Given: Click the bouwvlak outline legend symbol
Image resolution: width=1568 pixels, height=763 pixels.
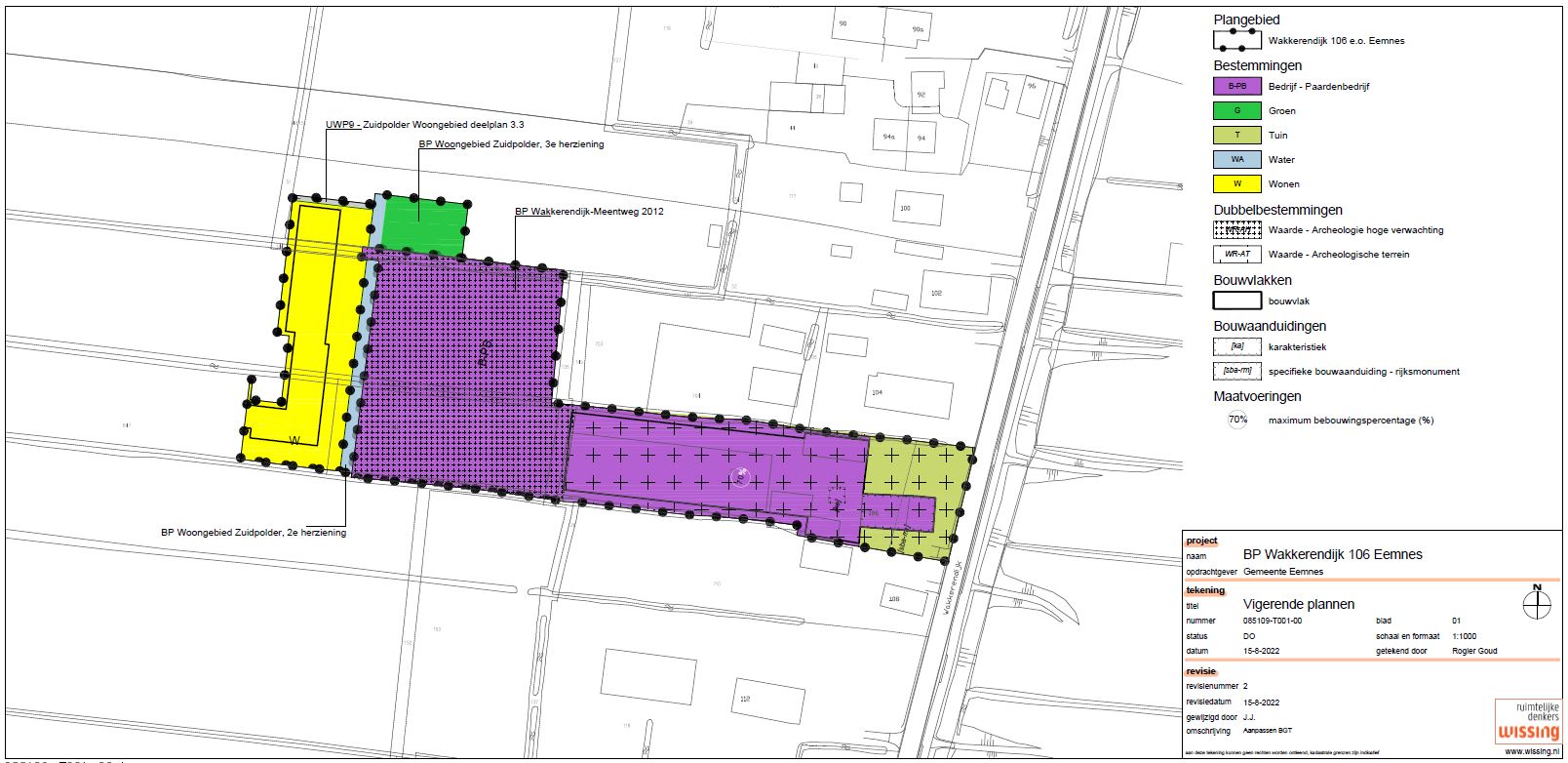Looking at the screenshot, I should pos(1236,301).
